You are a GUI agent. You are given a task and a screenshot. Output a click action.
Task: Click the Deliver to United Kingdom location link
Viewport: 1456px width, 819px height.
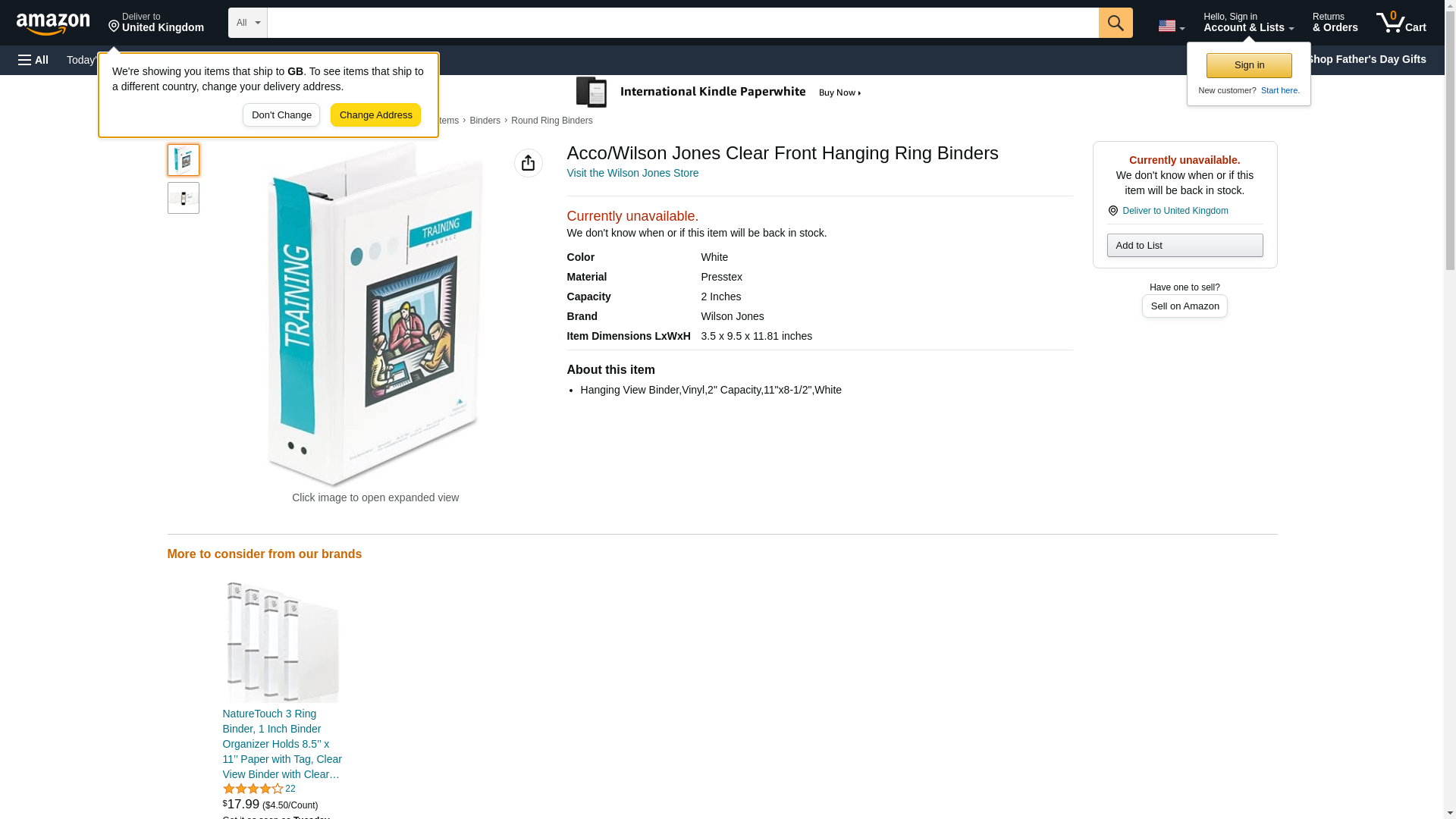pyautogui.click(x=1175, y=211)
